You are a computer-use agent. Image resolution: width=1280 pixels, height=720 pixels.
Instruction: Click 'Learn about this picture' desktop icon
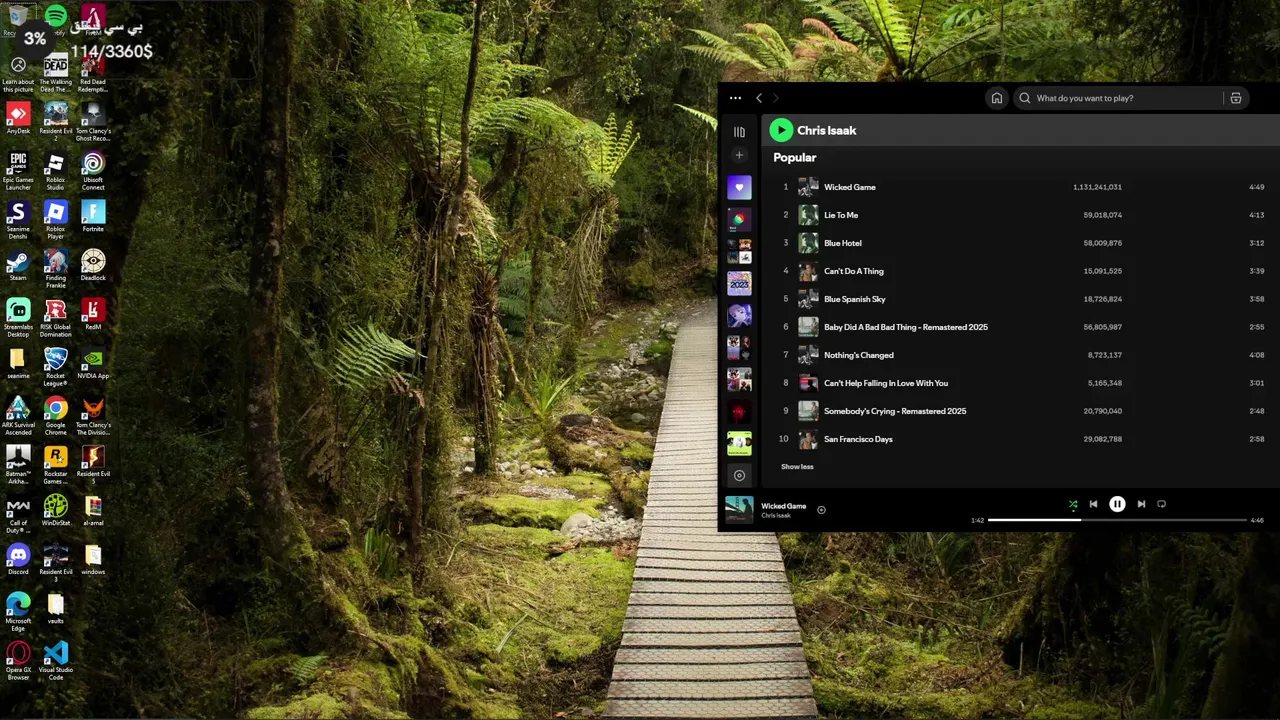pos(18,73)
